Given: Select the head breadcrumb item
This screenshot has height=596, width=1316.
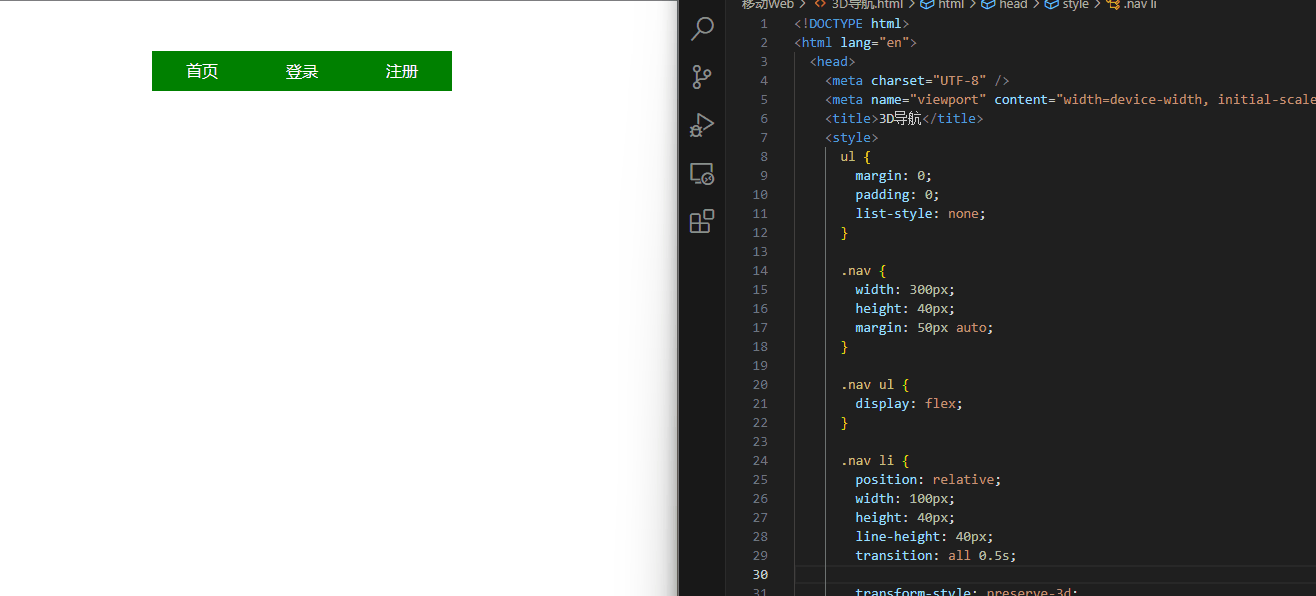Looking at the screenshot, I should [1012, 5].
